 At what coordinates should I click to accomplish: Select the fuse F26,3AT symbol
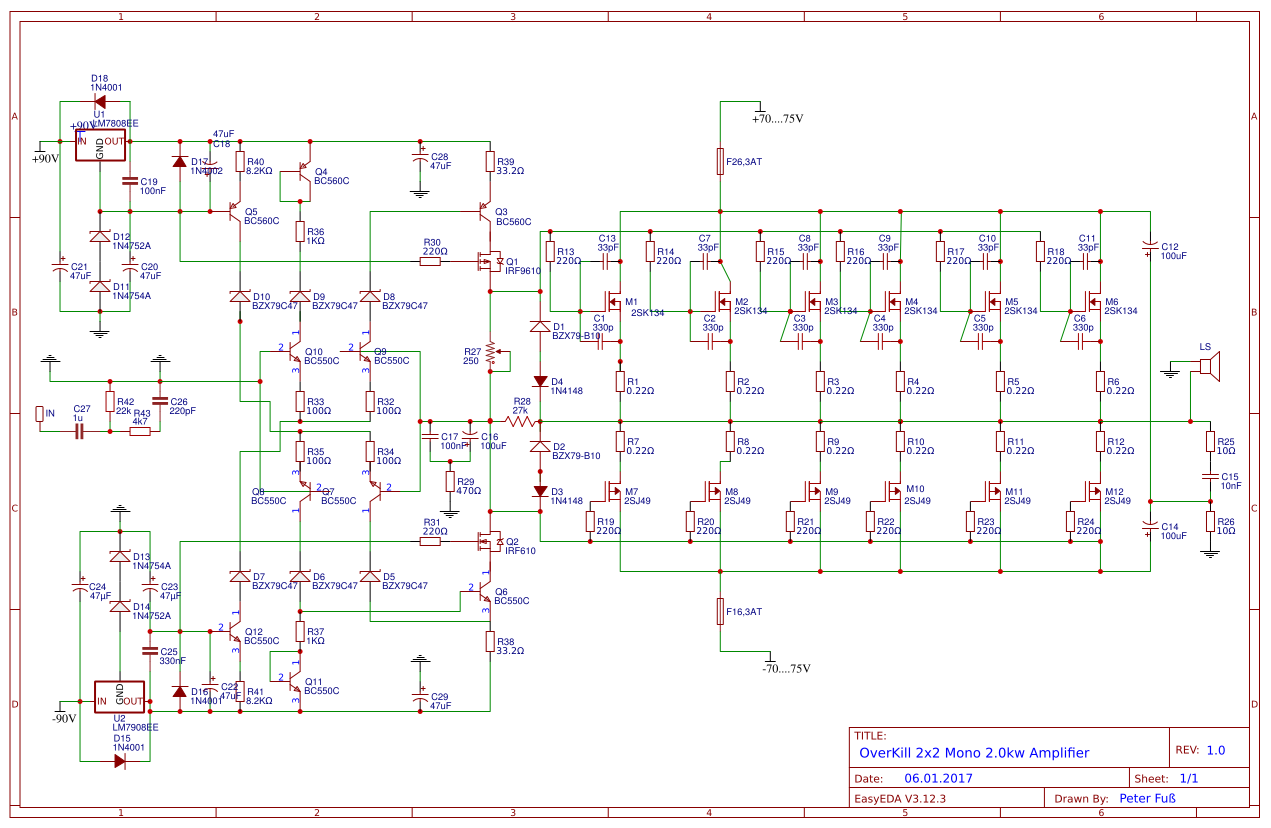coord(719,160)
